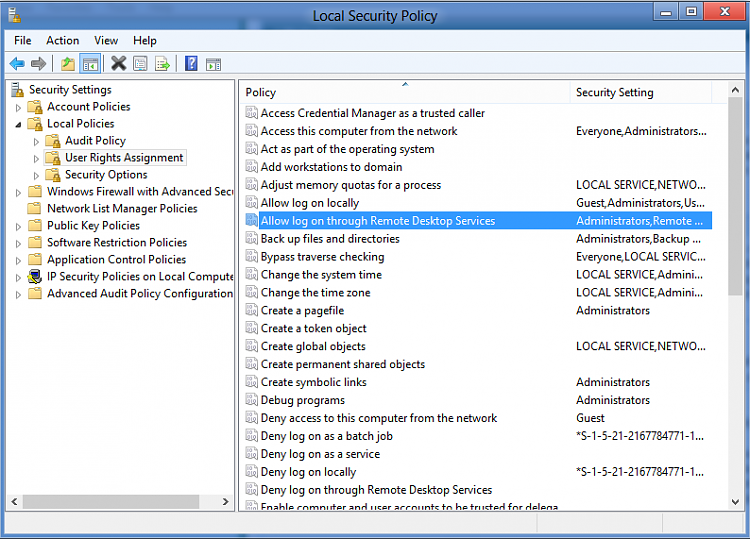Click the Public Key Policies folder icon

[35, 225]
